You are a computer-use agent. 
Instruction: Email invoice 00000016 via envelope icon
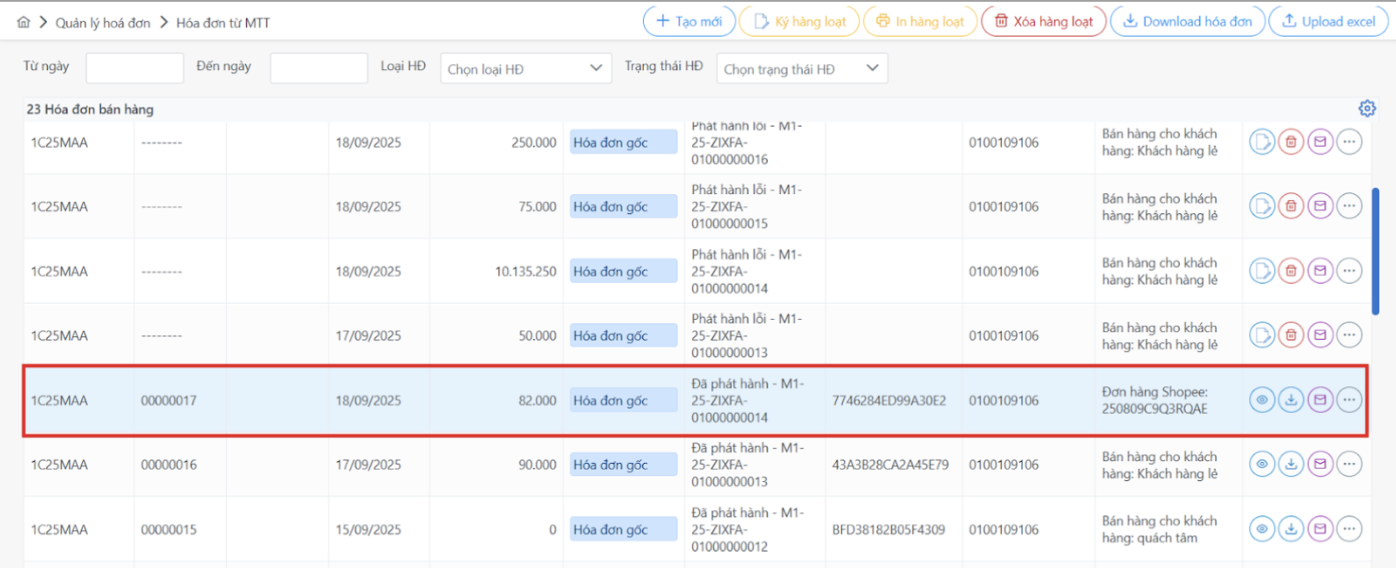[1320, 465]
